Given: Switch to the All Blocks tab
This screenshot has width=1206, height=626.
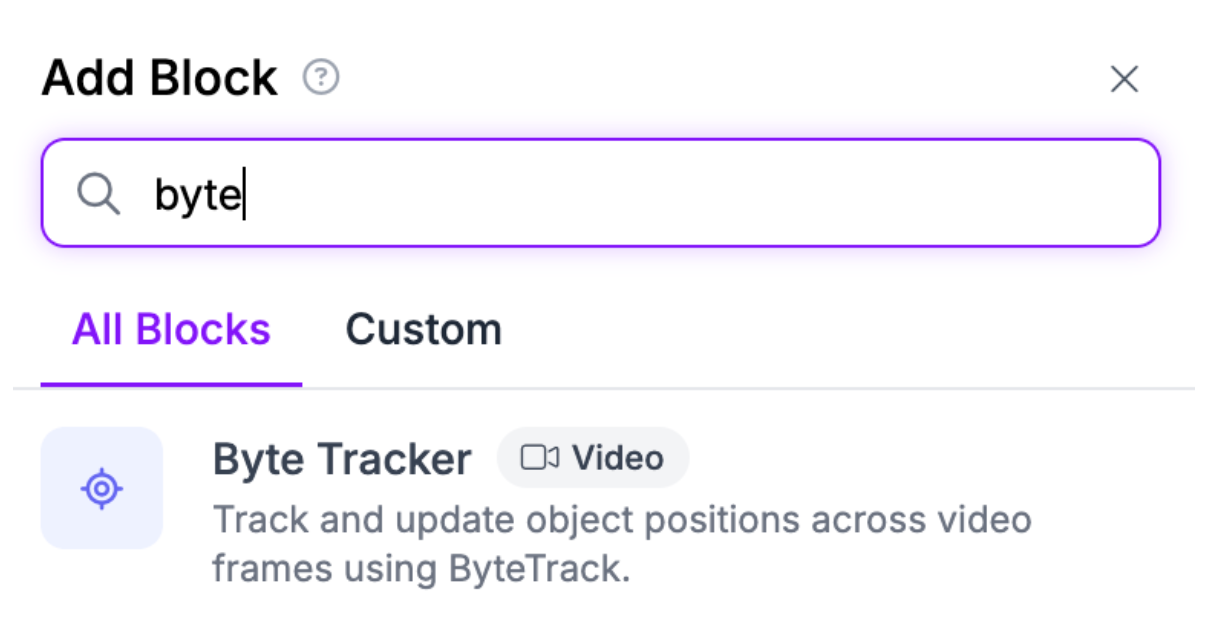Looking at the screenshot, I should tap(171, 329).
